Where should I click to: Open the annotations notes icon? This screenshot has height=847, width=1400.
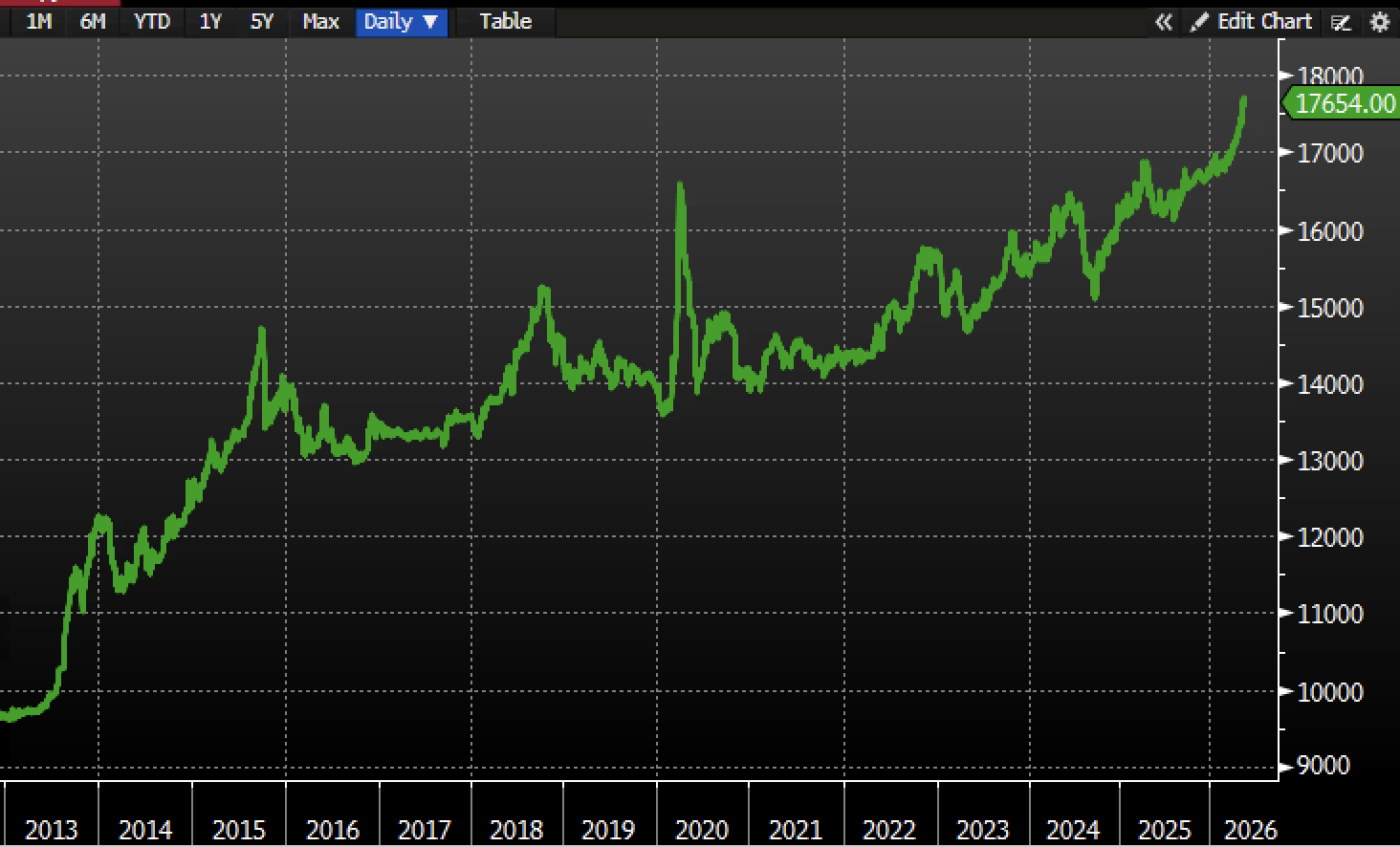pyautogui.click(x=1341, y=22)
